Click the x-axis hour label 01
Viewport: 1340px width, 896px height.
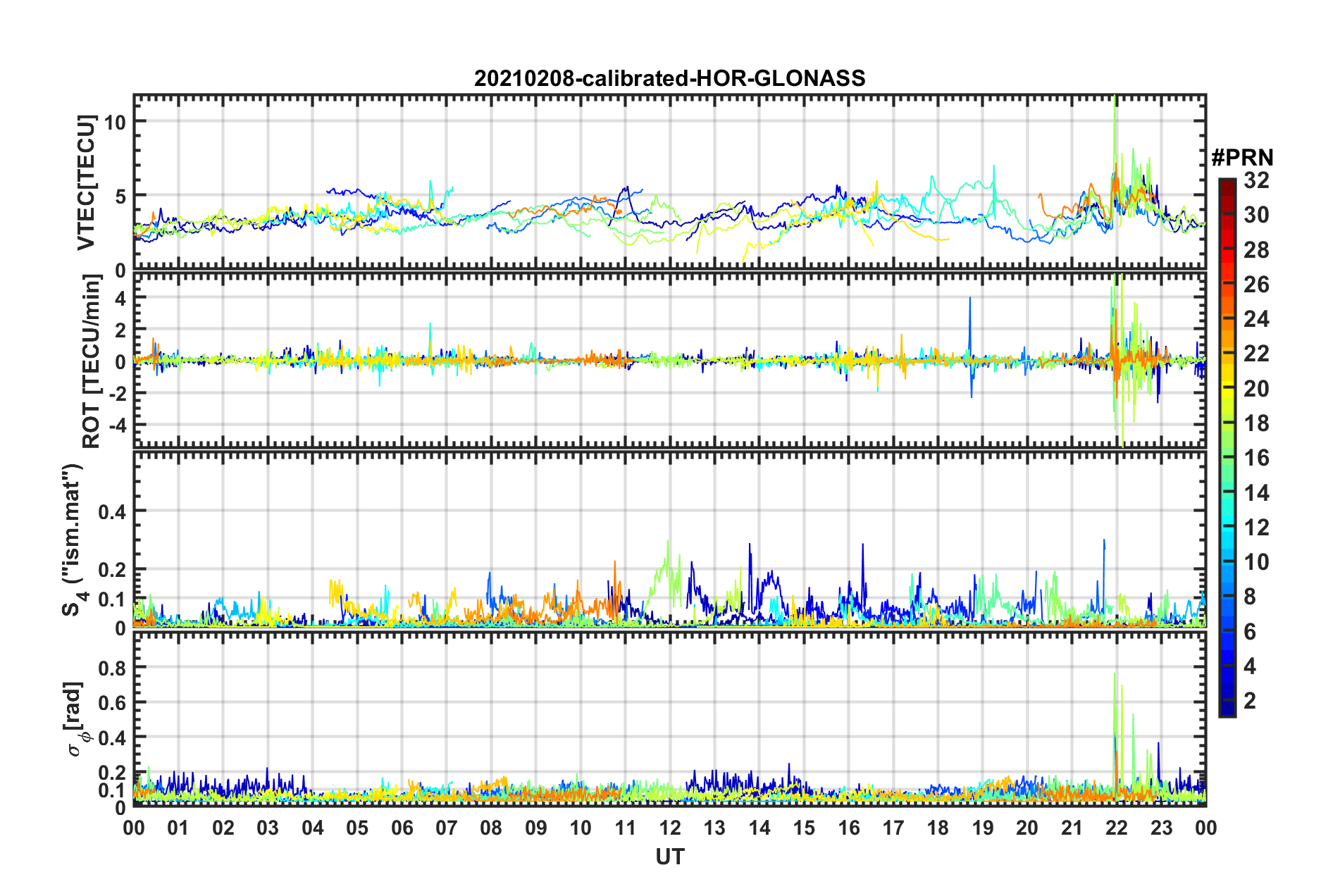tap(178, 828)
